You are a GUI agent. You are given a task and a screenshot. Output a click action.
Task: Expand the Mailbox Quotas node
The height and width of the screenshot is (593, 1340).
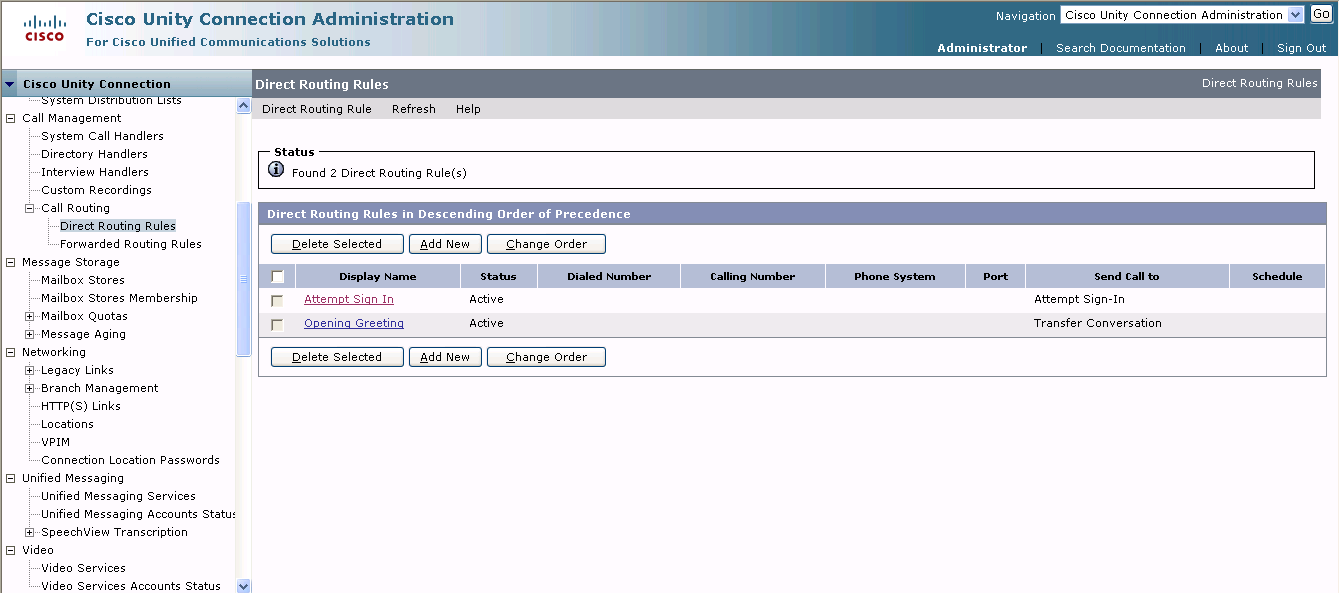[x=30, y=316]
